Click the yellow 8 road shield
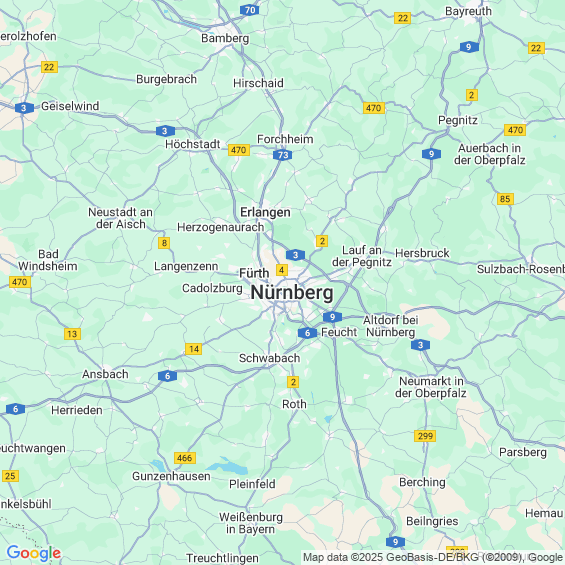 [164, 243]
